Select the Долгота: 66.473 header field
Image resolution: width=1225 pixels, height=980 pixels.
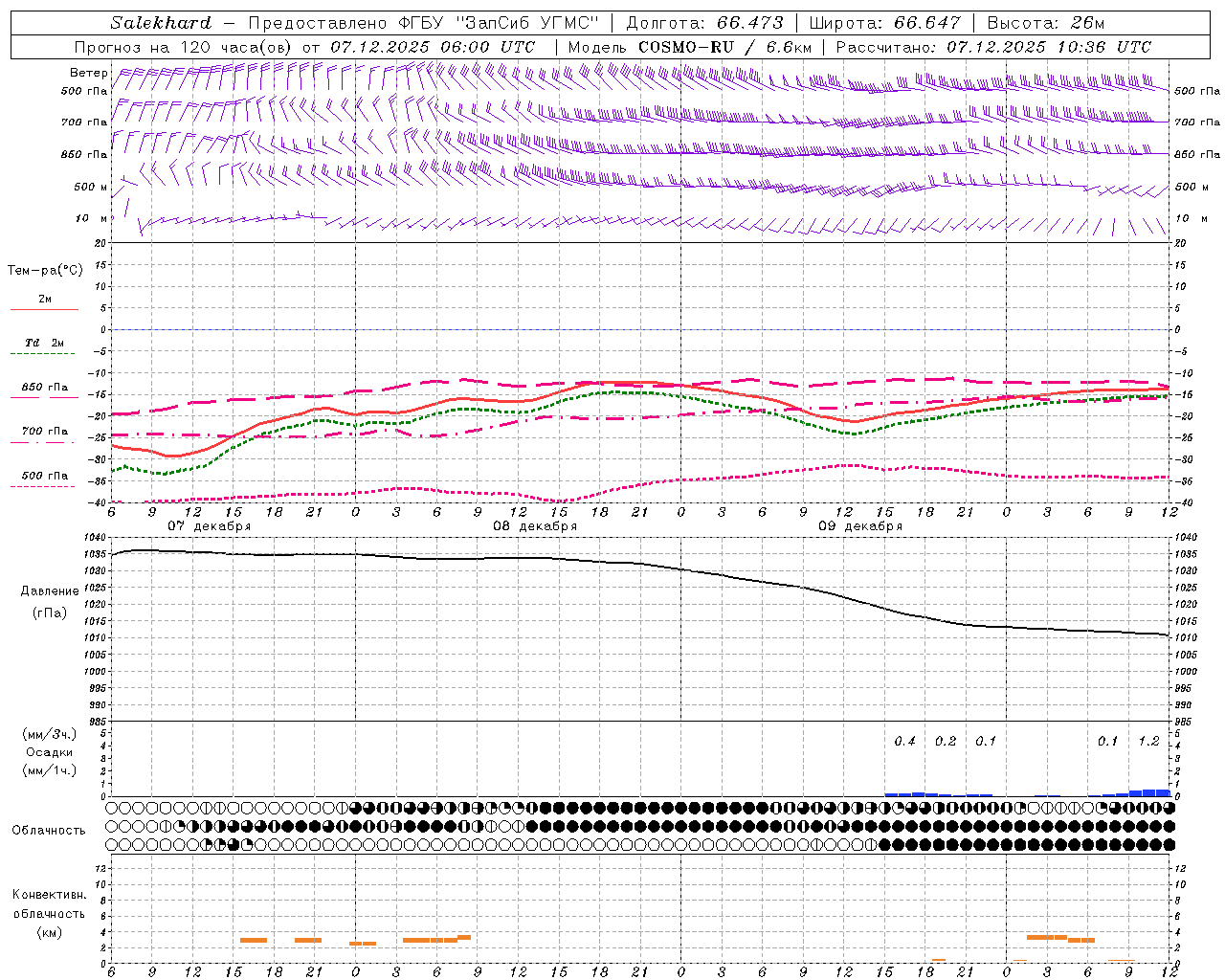click(704, 23)
